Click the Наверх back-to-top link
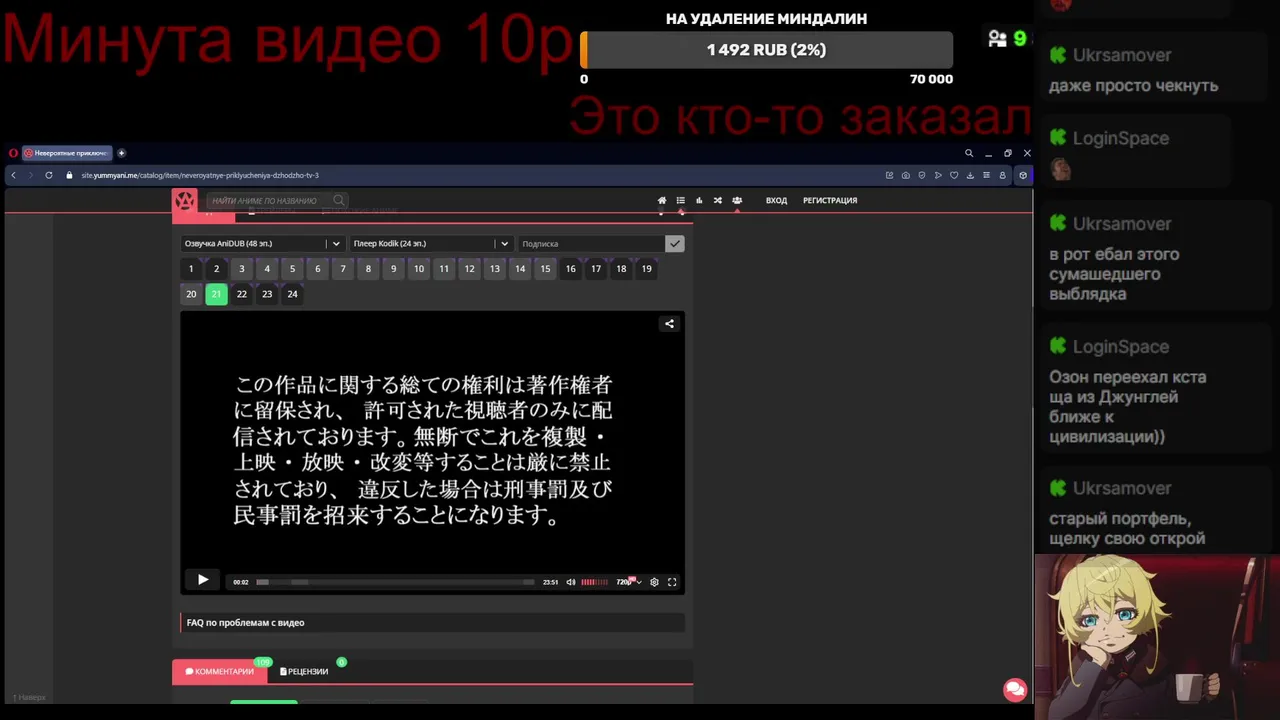The height and width of the screenshot is (720, 1280). tap(29, 697)
